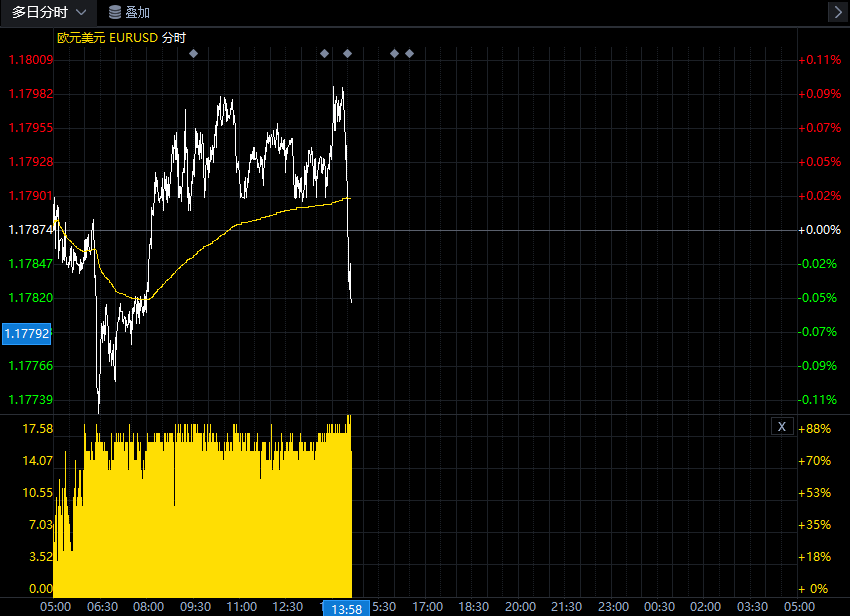The image size is (850, 616).
Task: Click the 09:30 time axis label
Action: pyautogui.click(x=195, y=607)
